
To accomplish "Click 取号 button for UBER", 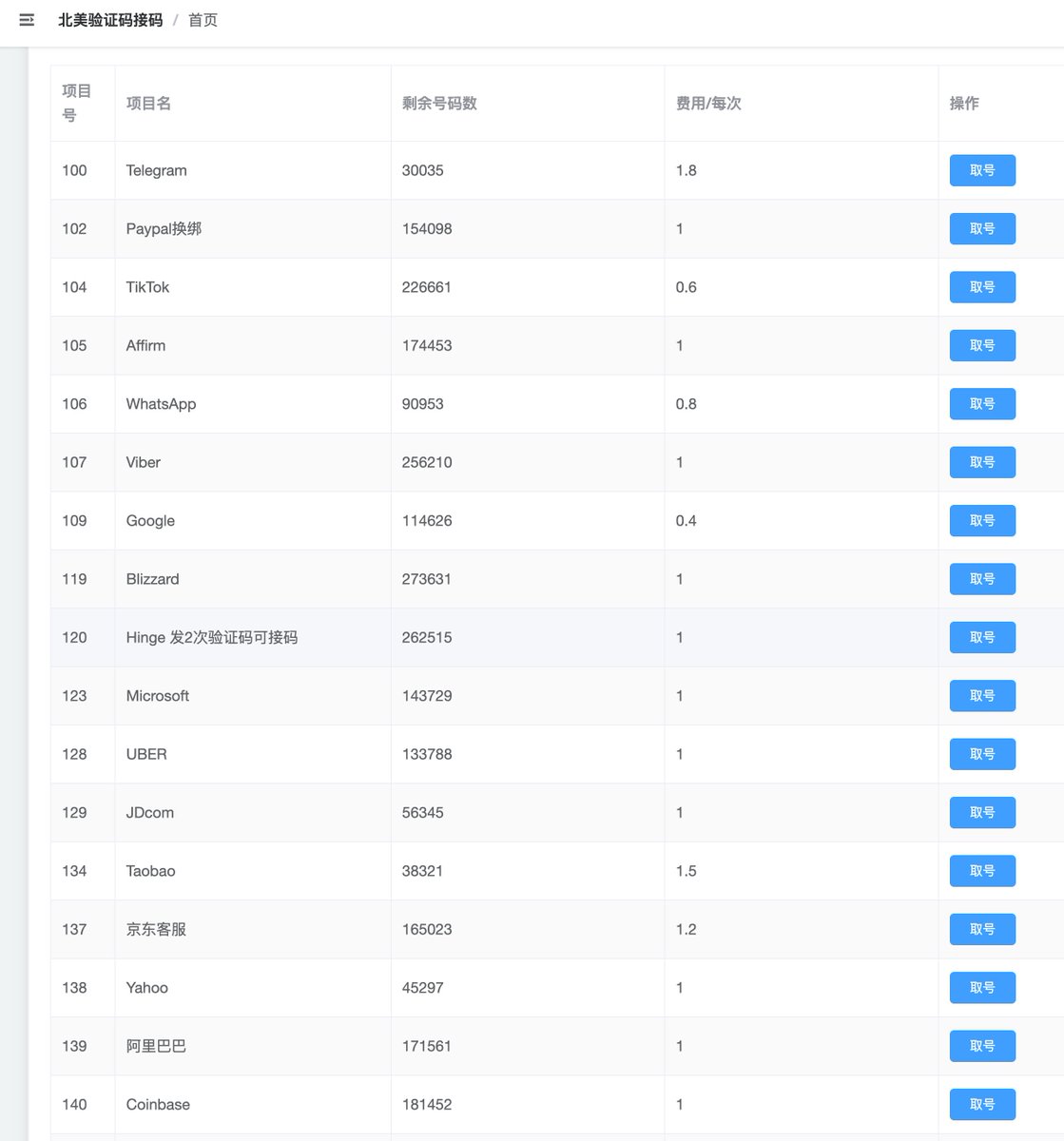I will click(x=982, y=754).
